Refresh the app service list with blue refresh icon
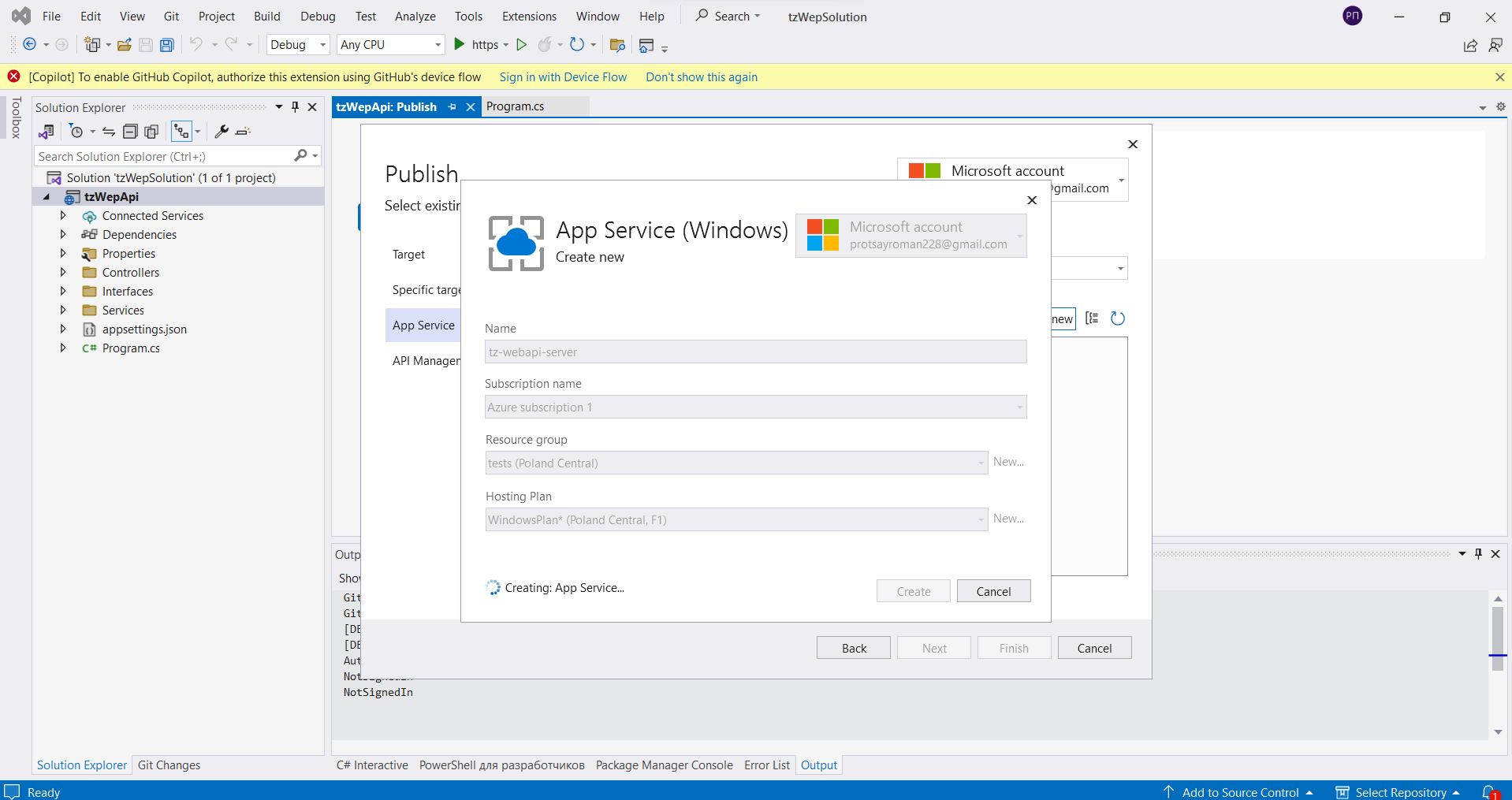 (1117, 318)
